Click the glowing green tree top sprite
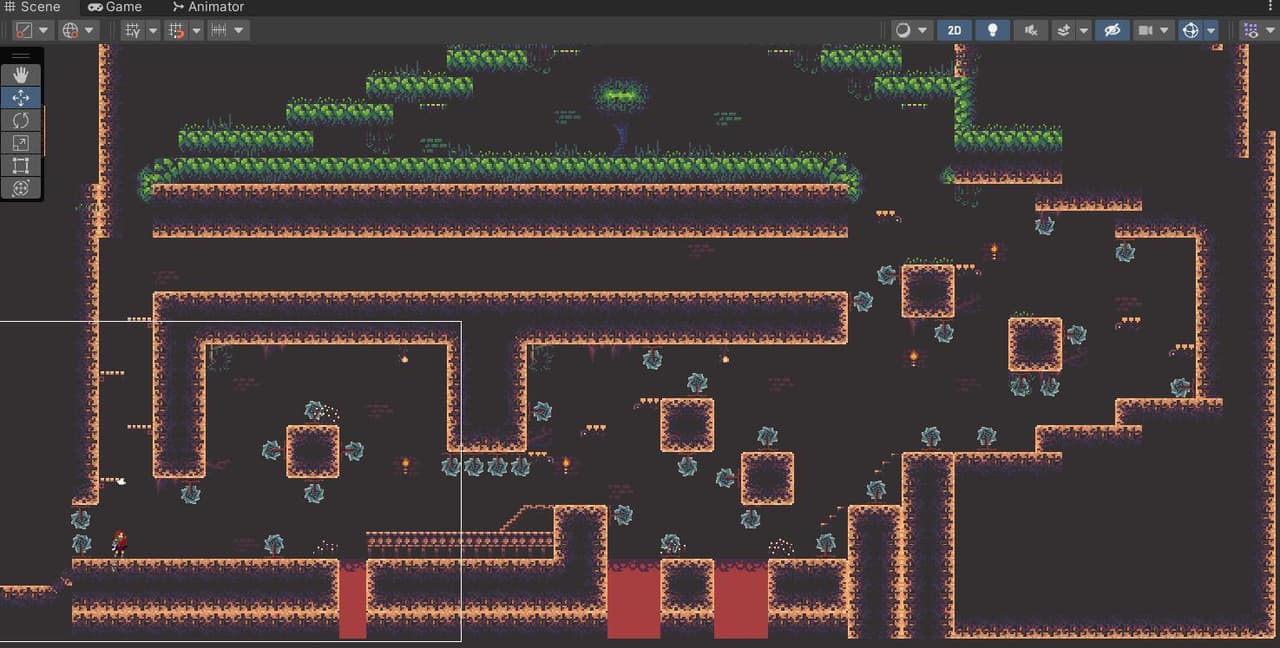 point(620,96)
